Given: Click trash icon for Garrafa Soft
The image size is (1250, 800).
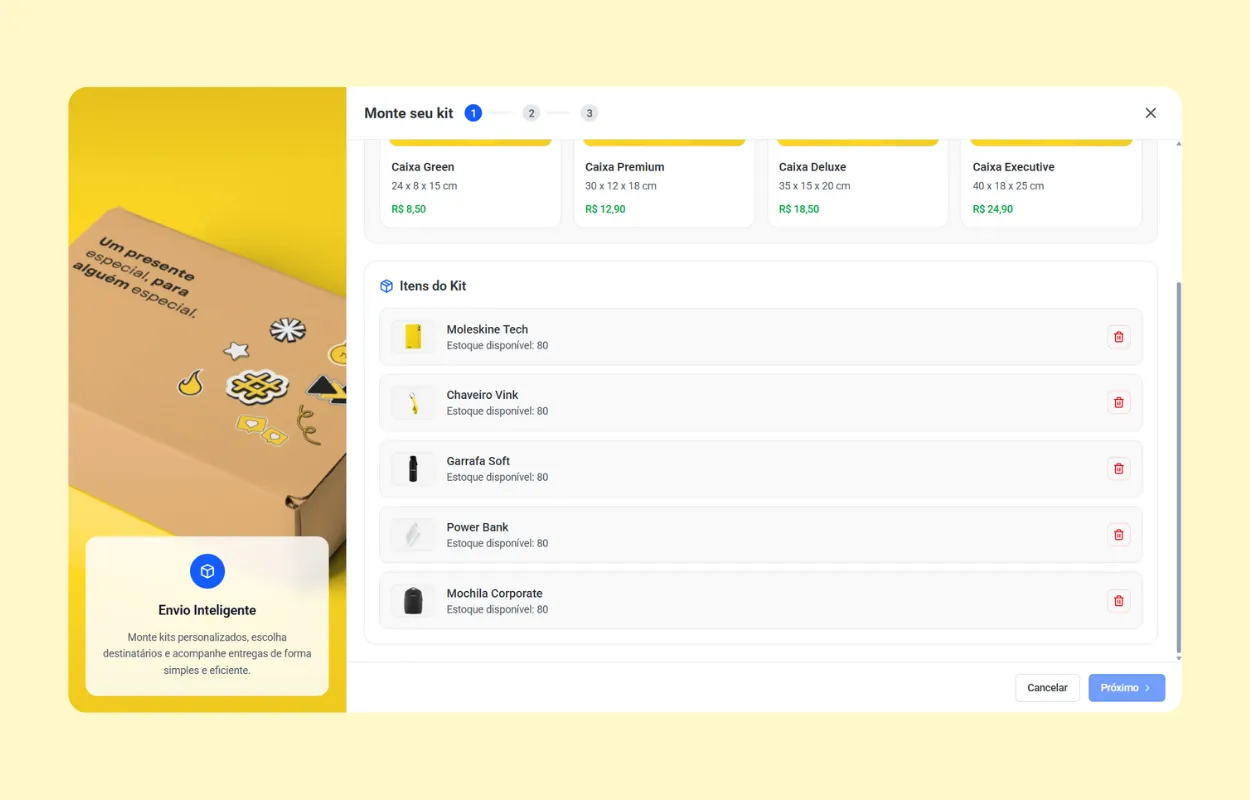Looking at the screenshot, I should [1118, 469].
